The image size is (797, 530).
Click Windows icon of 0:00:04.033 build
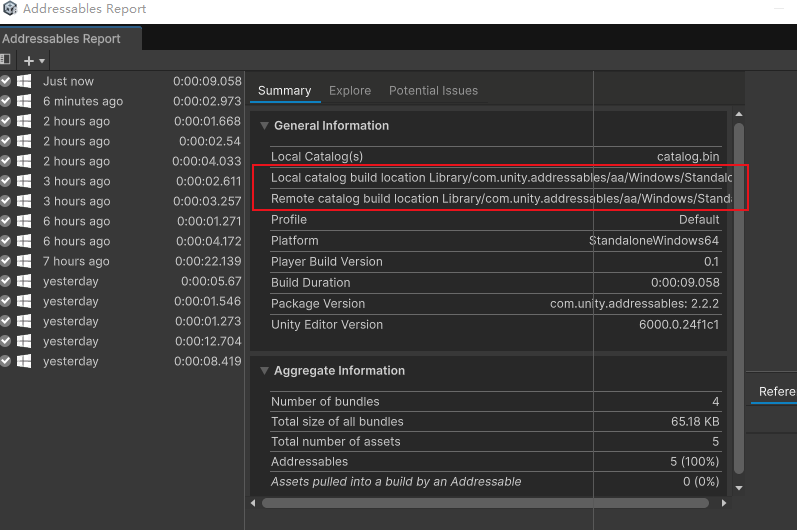point(24,161)
